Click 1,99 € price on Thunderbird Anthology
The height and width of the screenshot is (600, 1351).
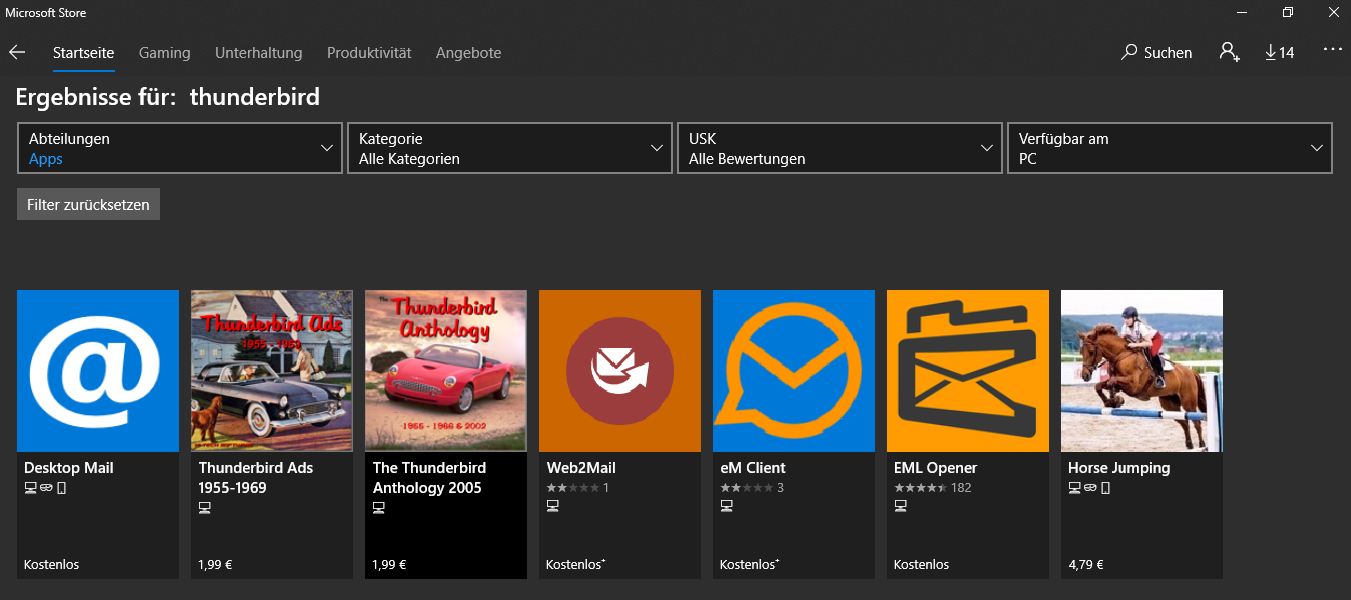pos(389,565)
